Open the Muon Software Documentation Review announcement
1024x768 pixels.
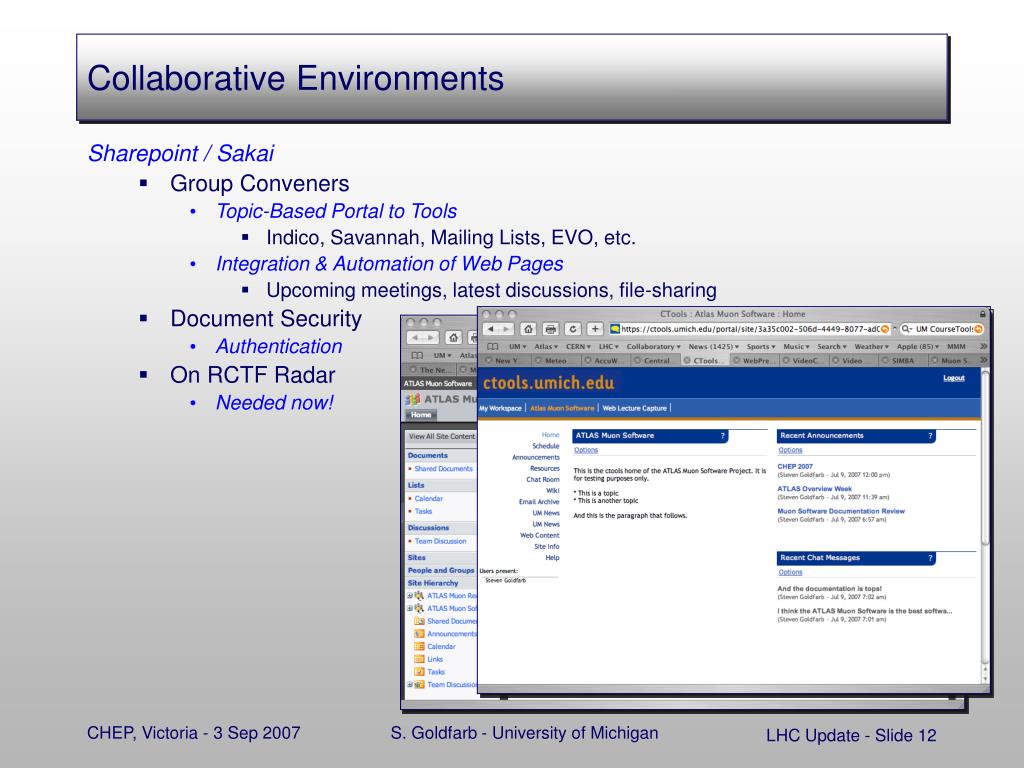click(x=841, y=511)
